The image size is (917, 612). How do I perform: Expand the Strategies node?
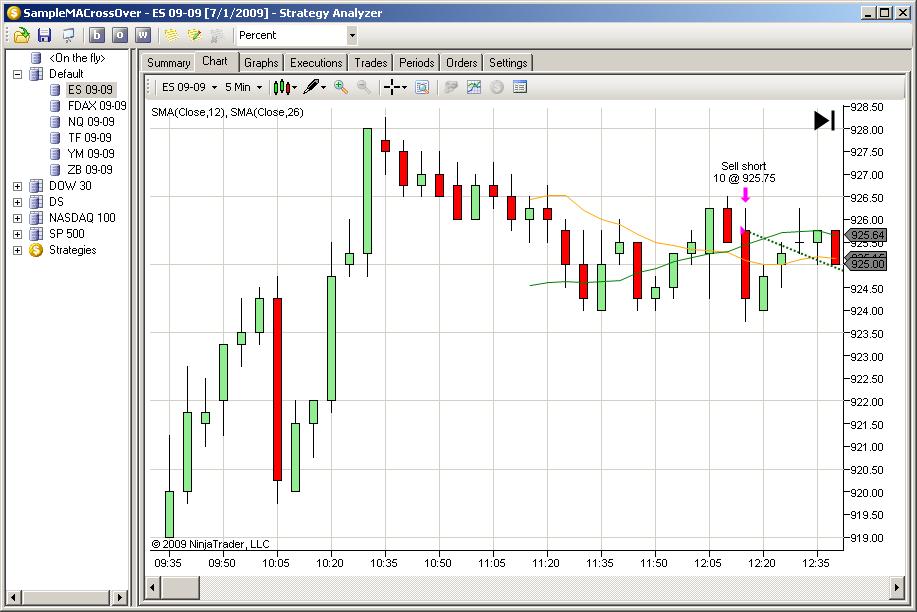18,250
